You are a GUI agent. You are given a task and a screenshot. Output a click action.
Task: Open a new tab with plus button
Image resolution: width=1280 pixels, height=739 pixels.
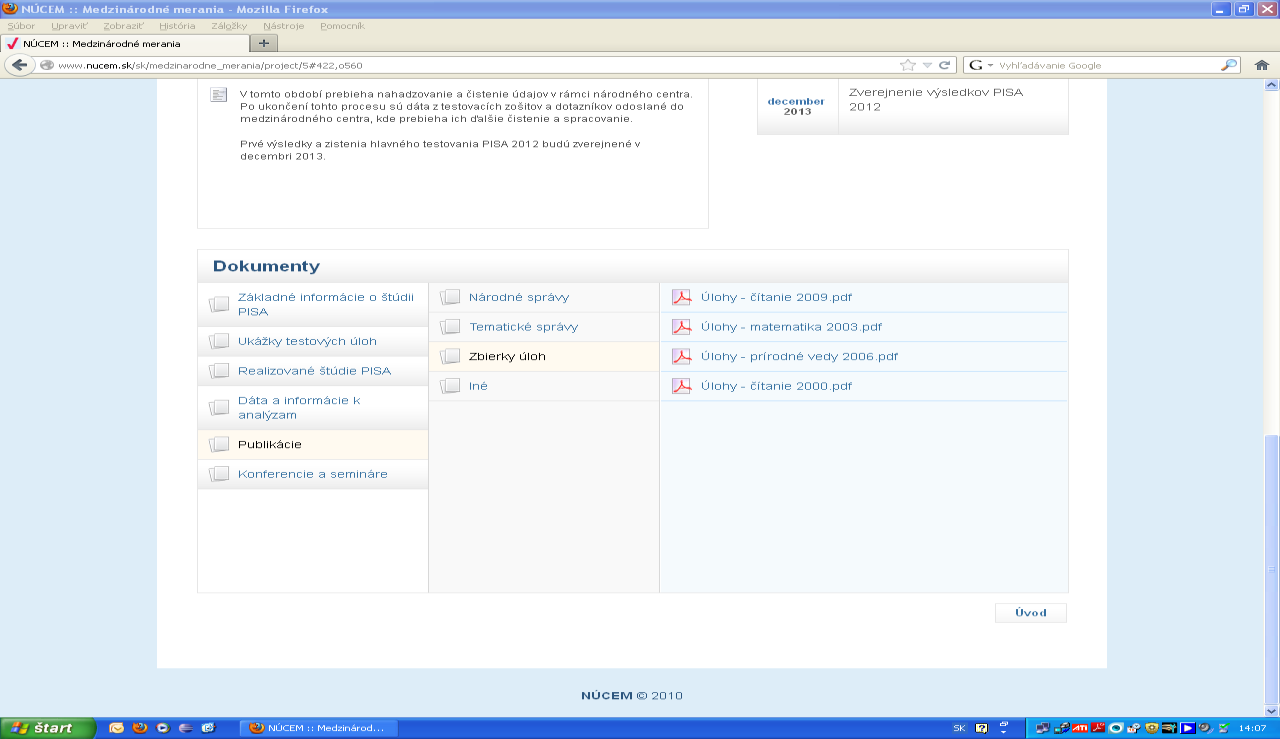click(x=264, y=43)
